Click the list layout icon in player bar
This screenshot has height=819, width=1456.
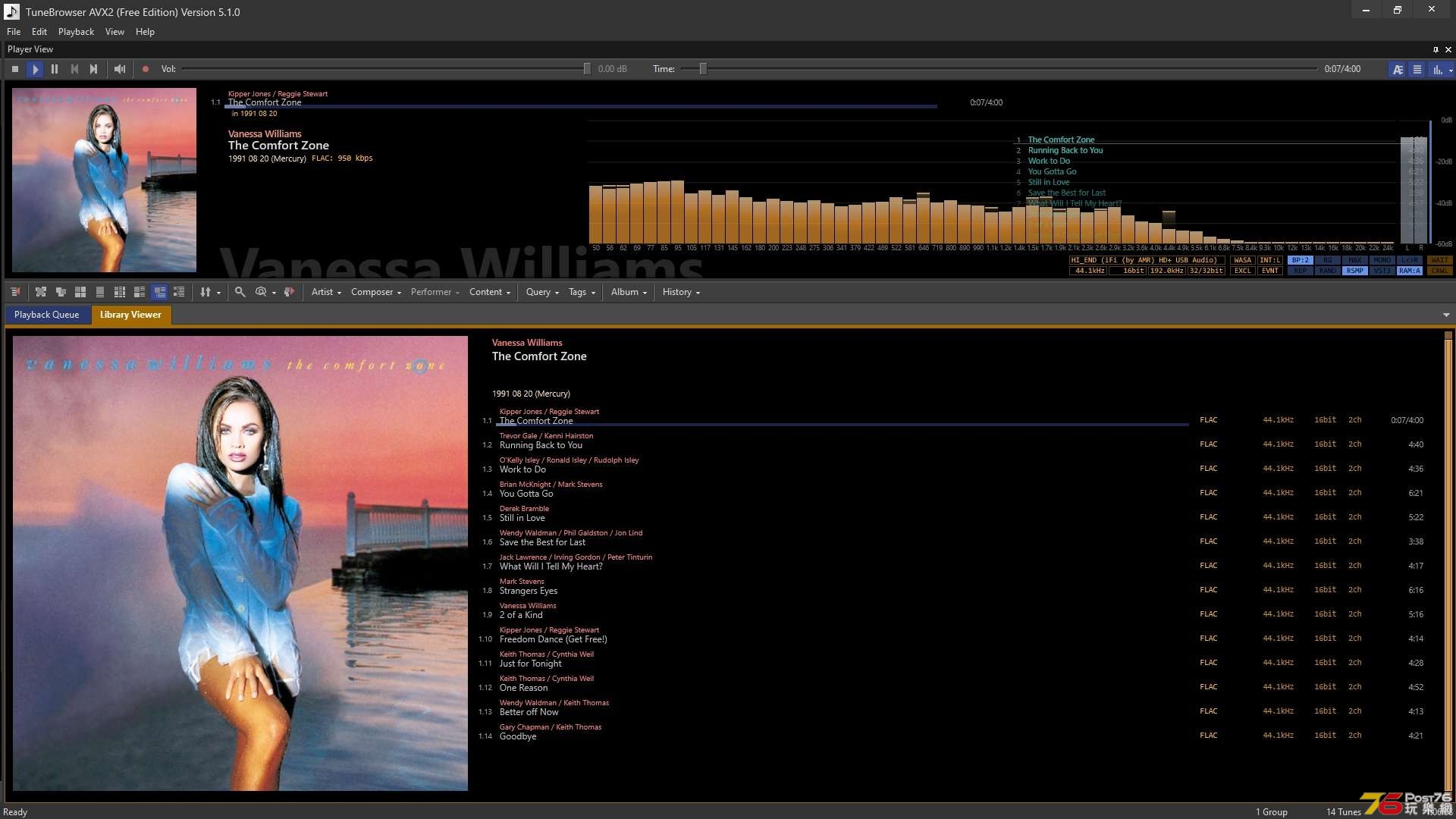click(1417, 70)
